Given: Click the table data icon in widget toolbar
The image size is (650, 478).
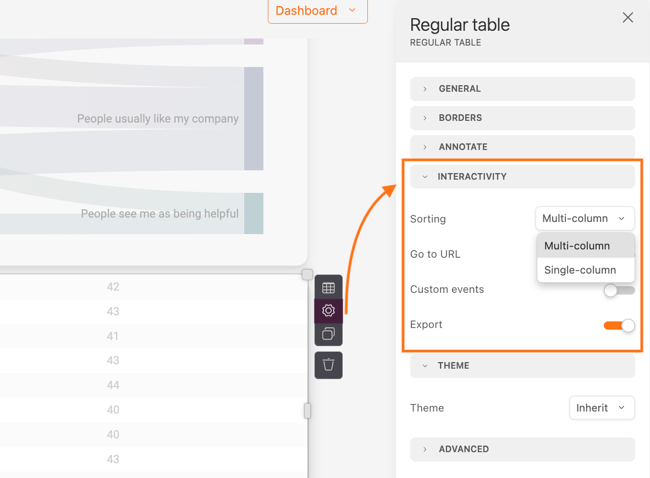Looking at the screenshot, I should (x=328, y=288).
